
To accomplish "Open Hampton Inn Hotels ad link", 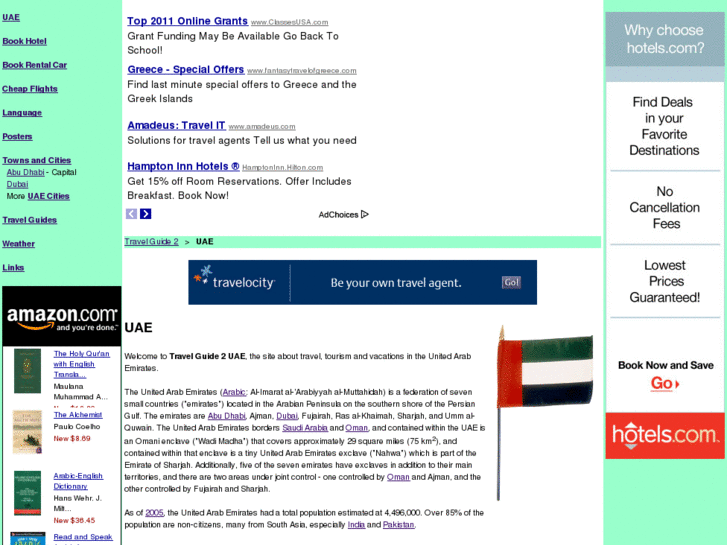I will [183, 166].
